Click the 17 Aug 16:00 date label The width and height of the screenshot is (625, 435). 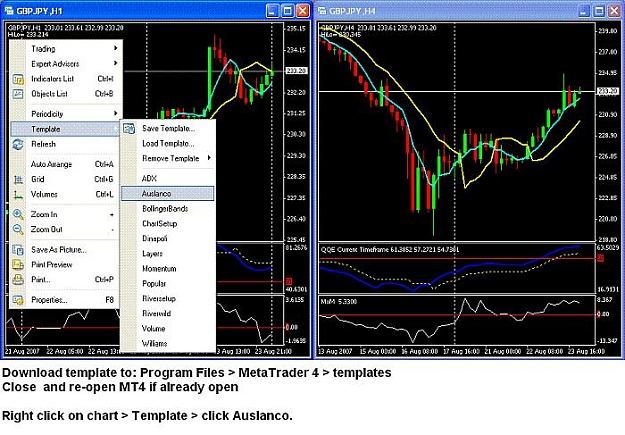coord(462,352)
